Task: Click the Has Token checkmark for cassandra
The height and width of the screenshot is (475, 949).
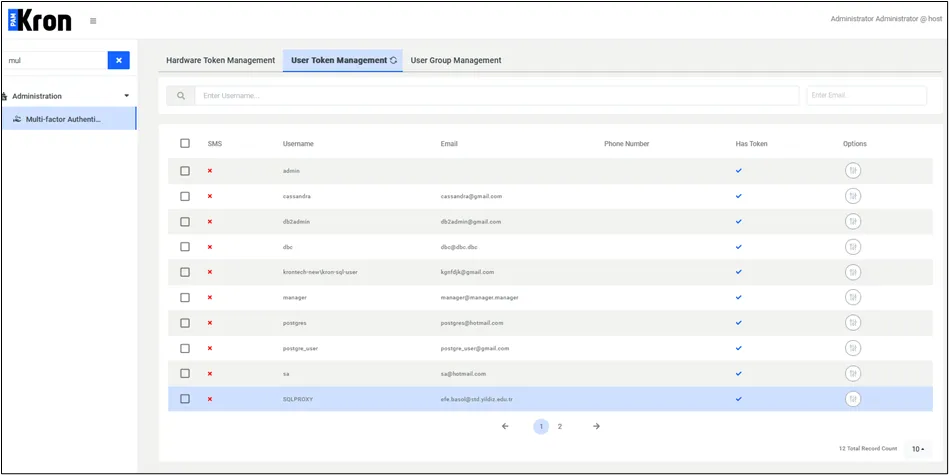Action: point(738,197)
